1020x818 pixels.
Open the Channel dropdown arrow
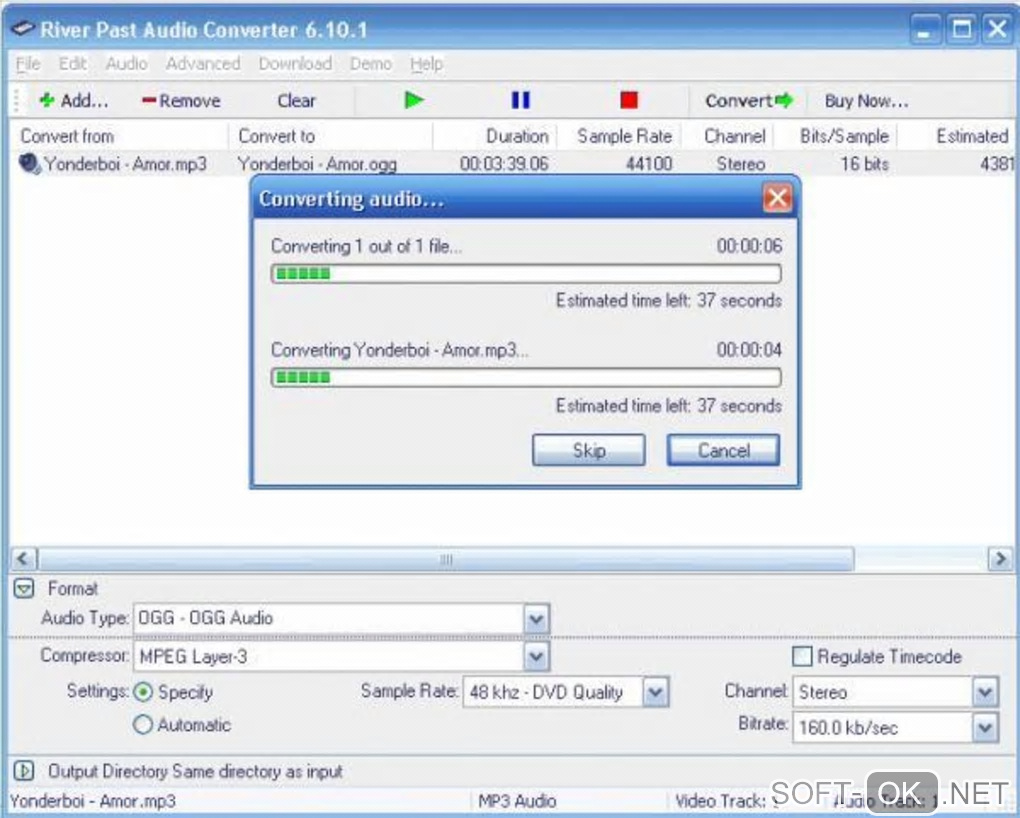(985, 692)
